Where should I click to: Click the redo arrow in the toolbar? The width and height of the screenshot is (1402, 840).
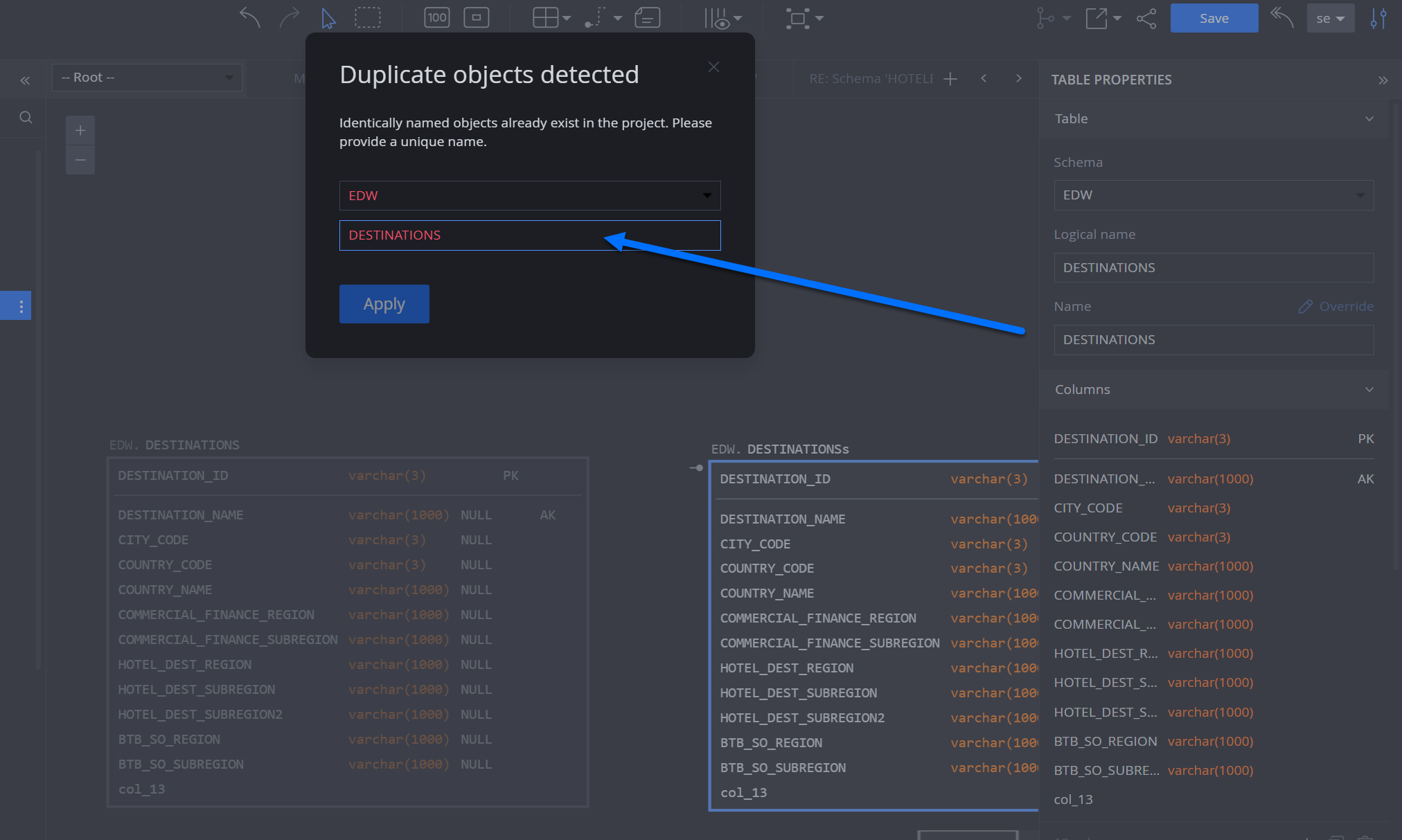(x=289, y=17)
